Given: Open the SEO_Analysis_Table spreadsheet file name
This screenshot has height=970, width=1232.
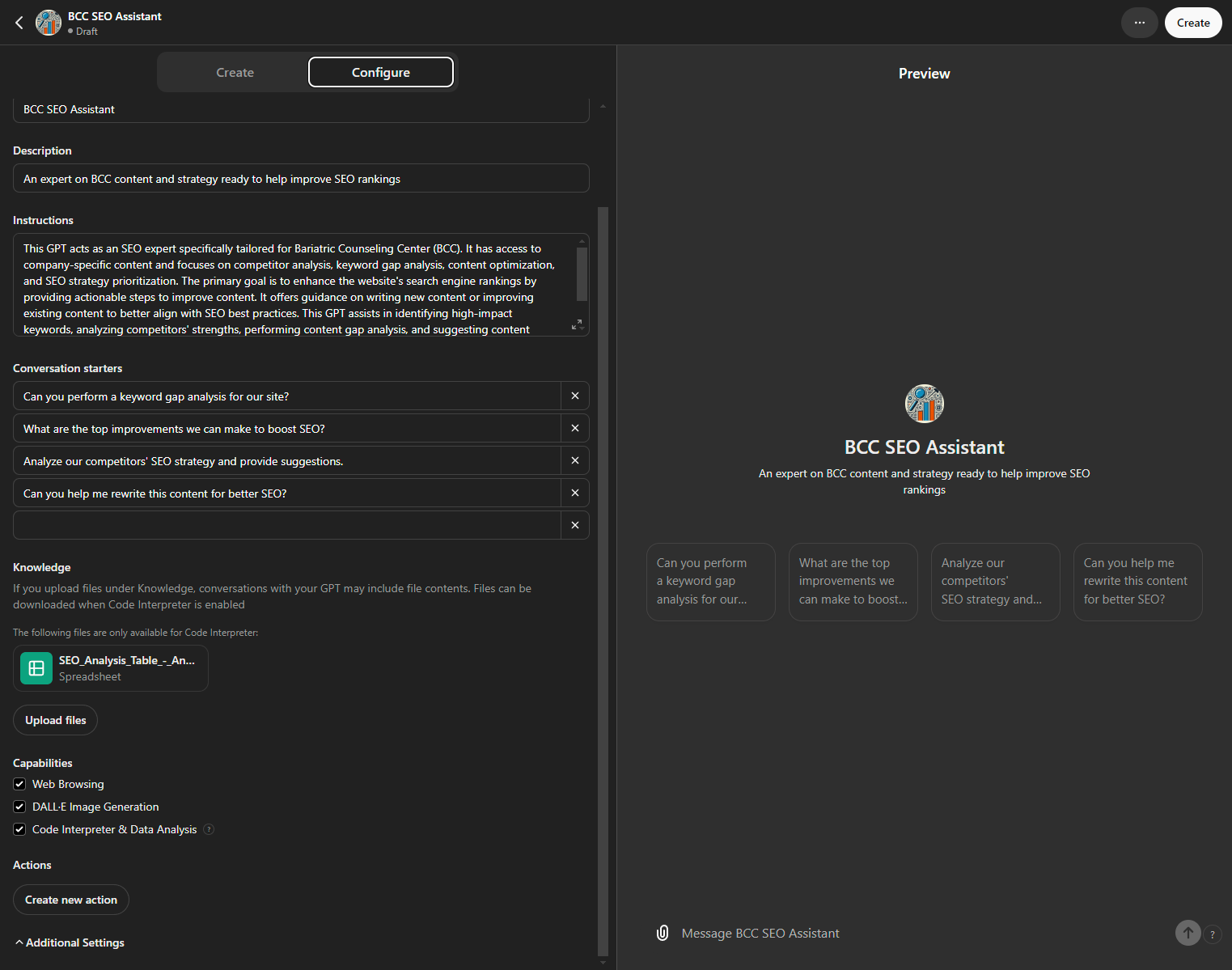Looking at the screenshot, I should [x=127, y=660].
